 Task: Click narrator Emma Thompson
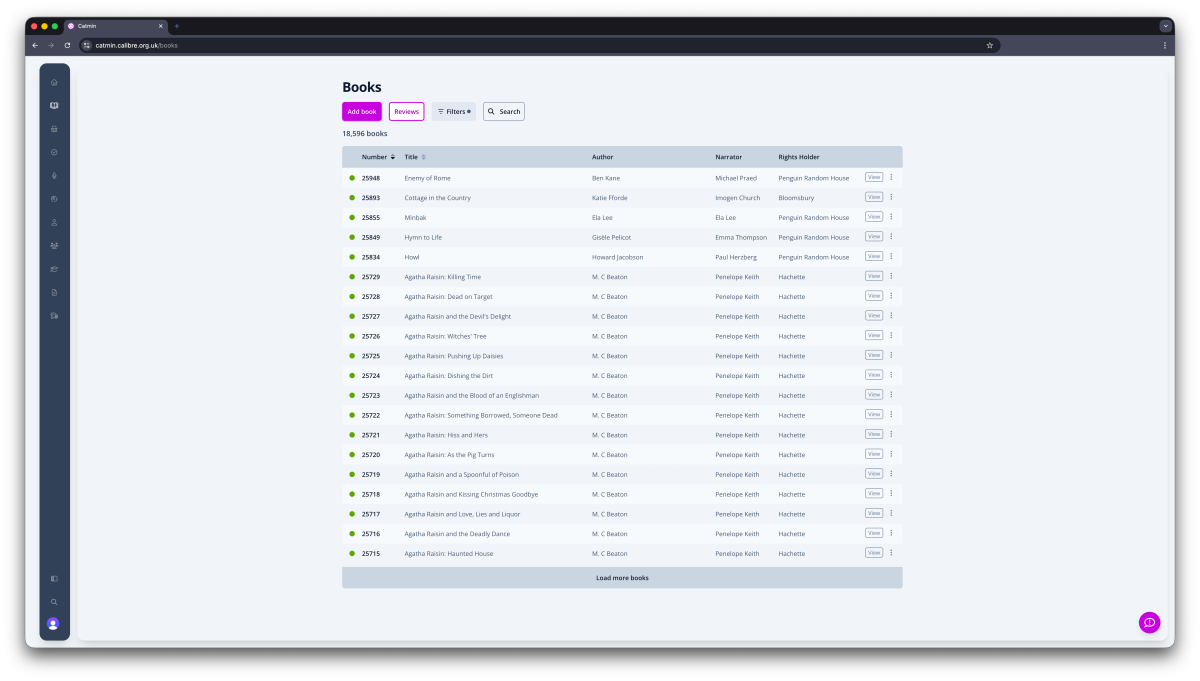pos(741,237)
